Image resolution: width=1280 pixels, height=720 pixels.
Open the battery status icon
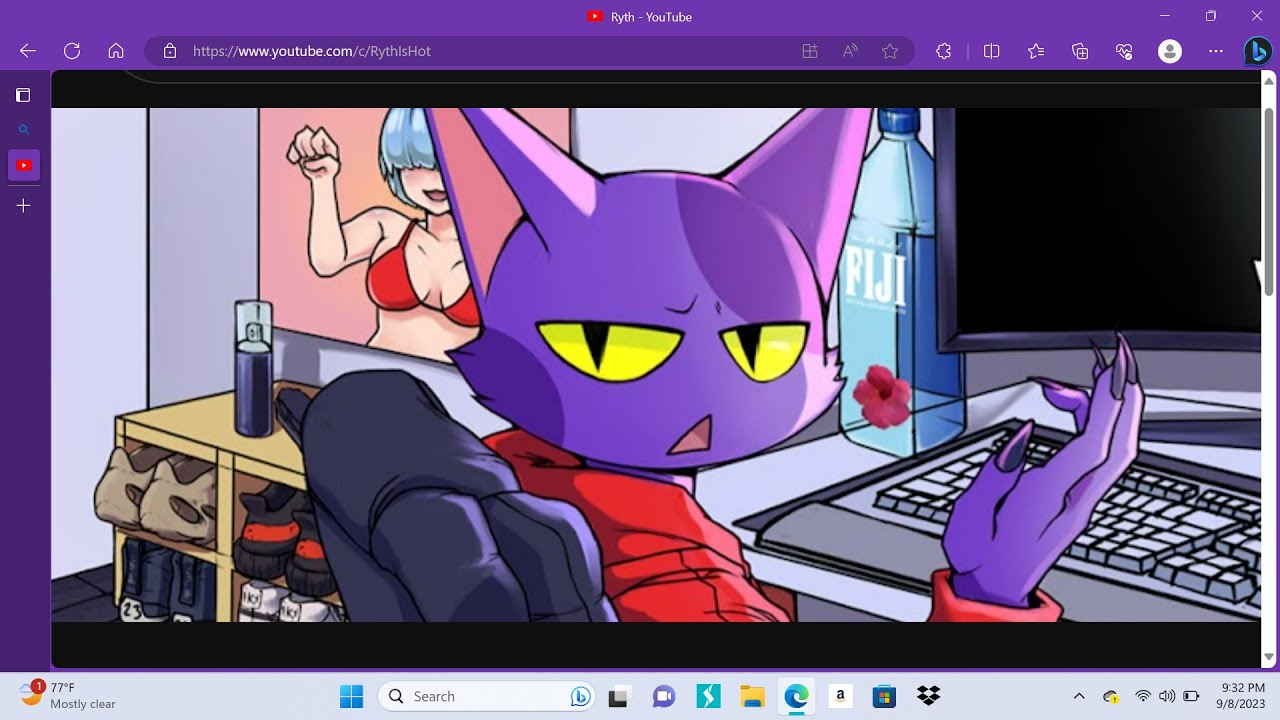click(1191, 696)
